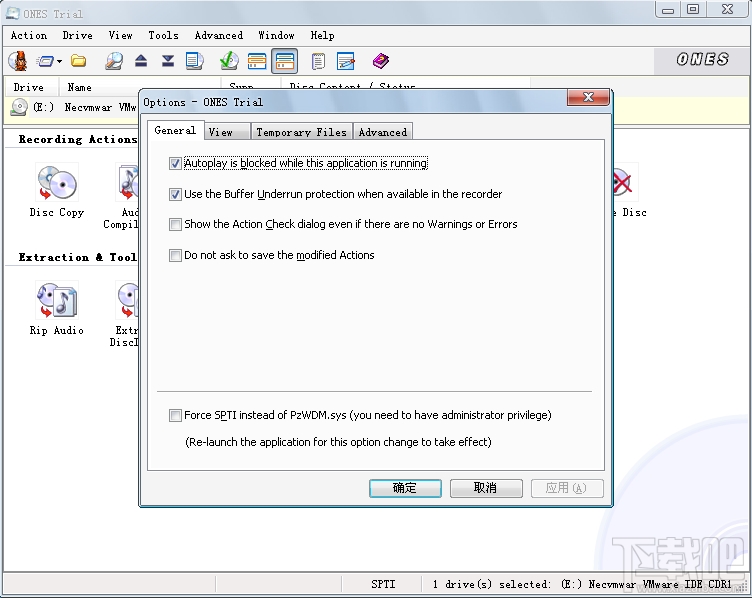Screen dimensions: 752x598
Task: Click the disc information document icon
Action: [x=194, y=61]
